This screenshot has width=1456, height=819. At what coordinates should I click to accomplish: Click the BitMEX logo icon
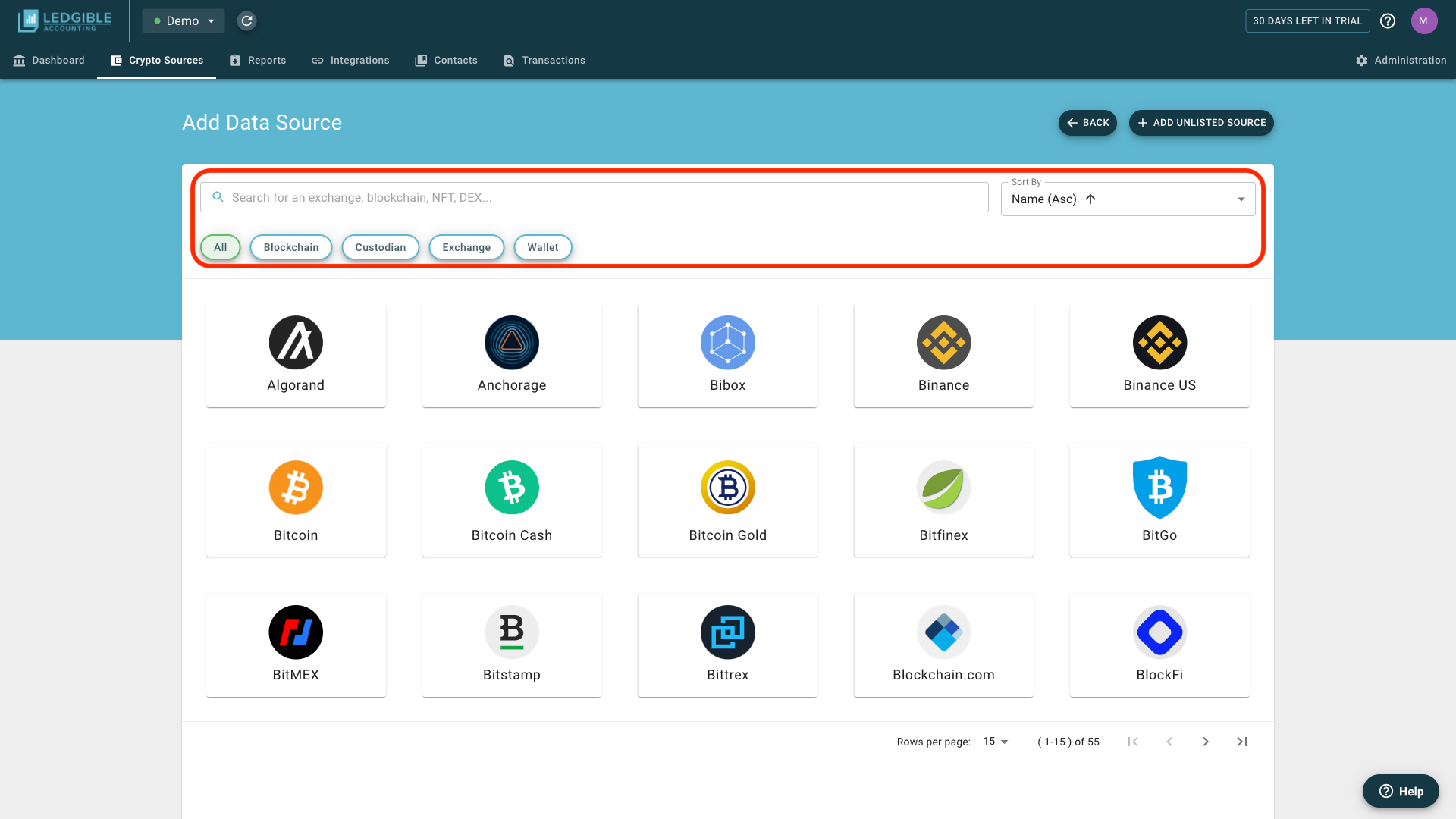(296, 632)
